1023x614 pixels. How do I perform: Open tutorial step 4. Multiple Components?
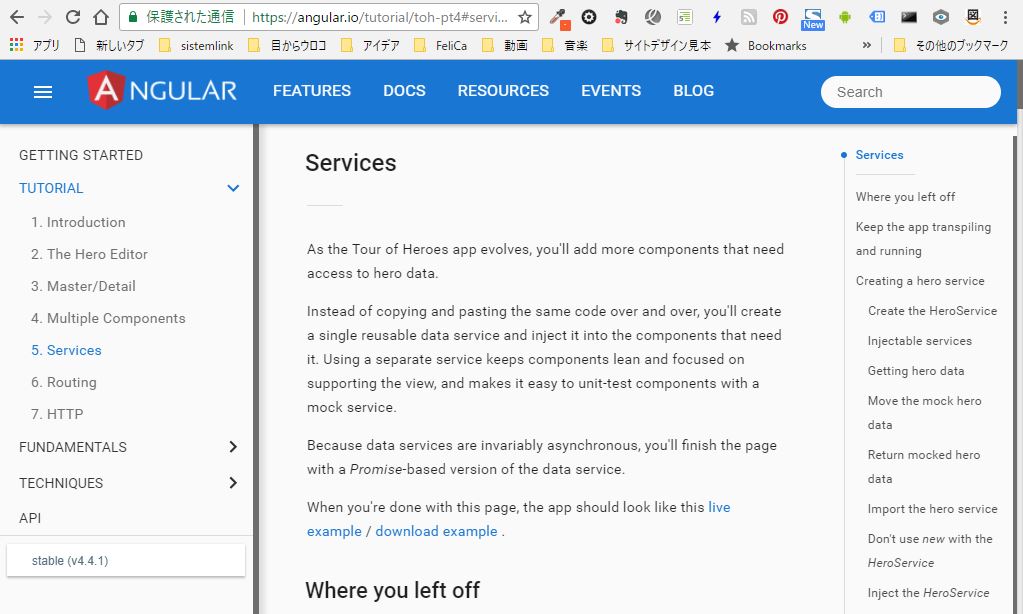(108, 318)
